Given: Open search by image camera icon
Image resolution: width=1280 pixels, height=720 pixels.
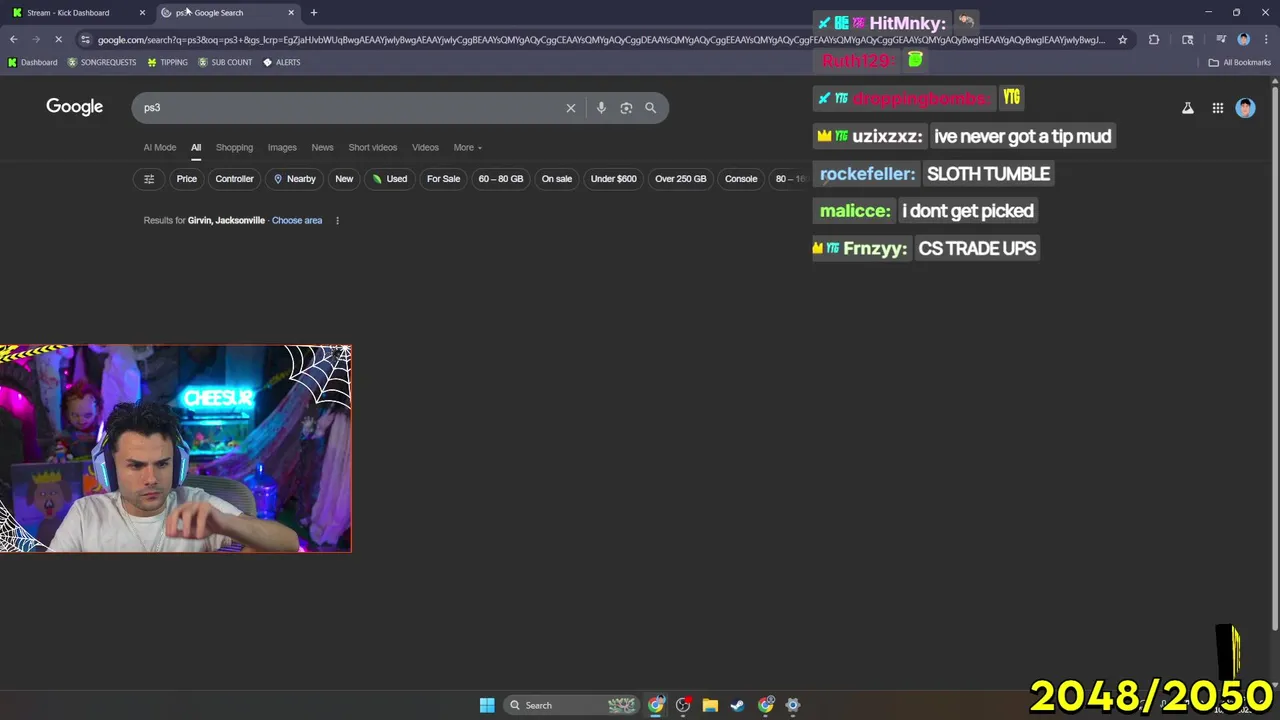Looking at the screenshot, I should click(x=626, y=108).
